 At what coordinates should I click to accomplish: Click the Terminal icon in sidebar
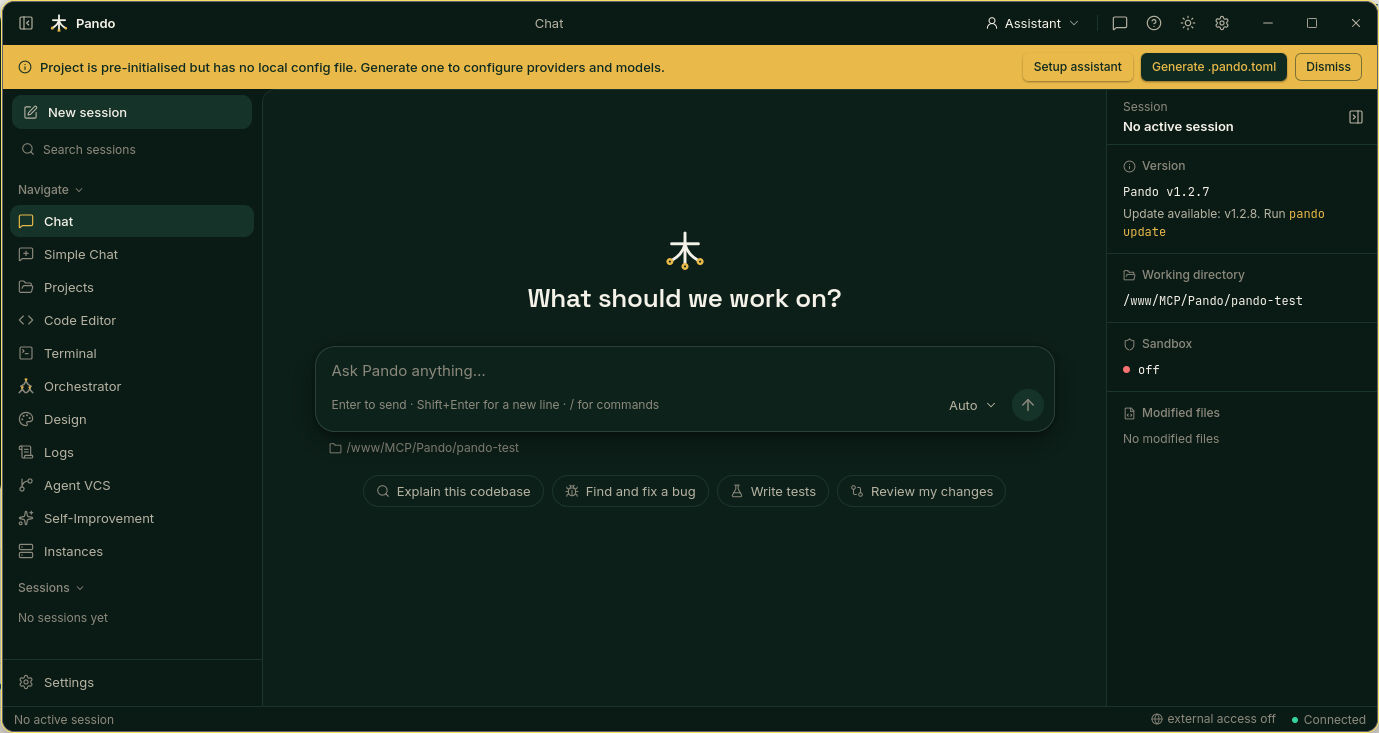point(26,353)
